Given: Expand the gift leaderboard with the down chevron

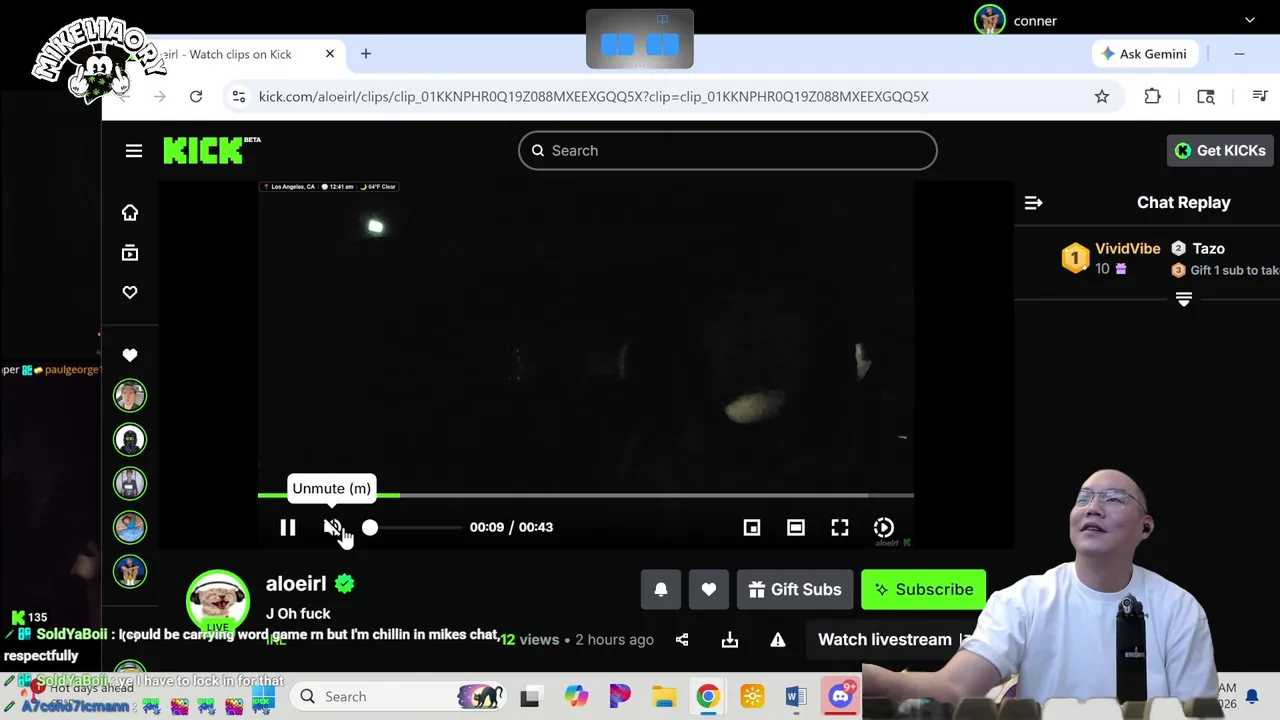Looking at the screenshot, I should [1184, 300].
